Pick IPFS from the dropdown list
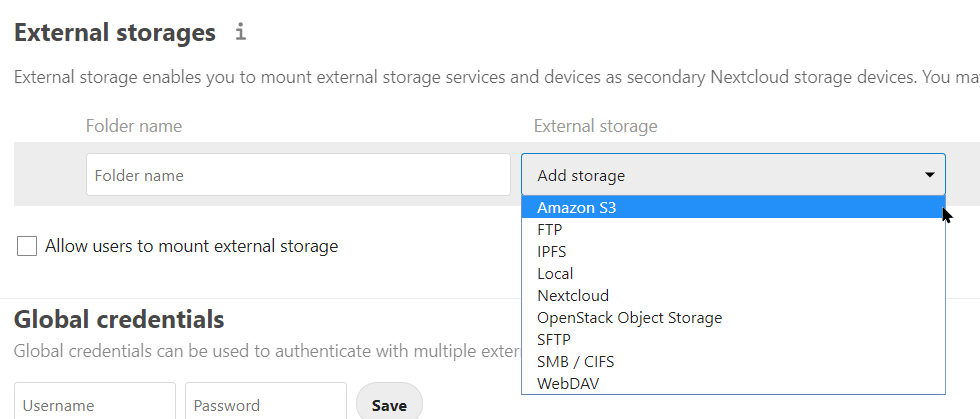The width and height of the screenshot is (980, 419). tap(552, 252)
